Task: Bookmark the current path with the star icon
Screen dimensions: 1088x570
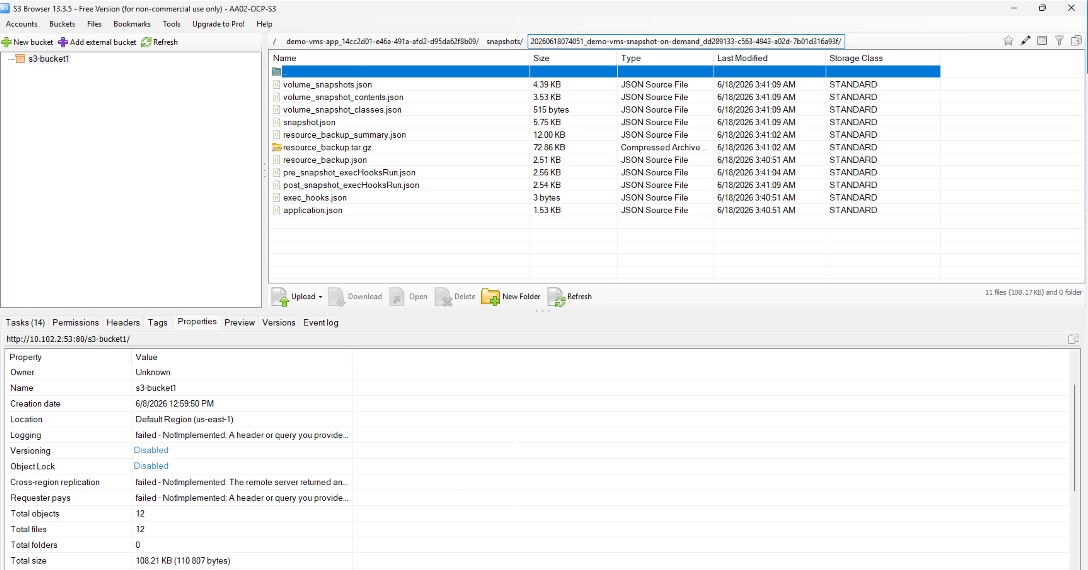Action: point(1008,41)
